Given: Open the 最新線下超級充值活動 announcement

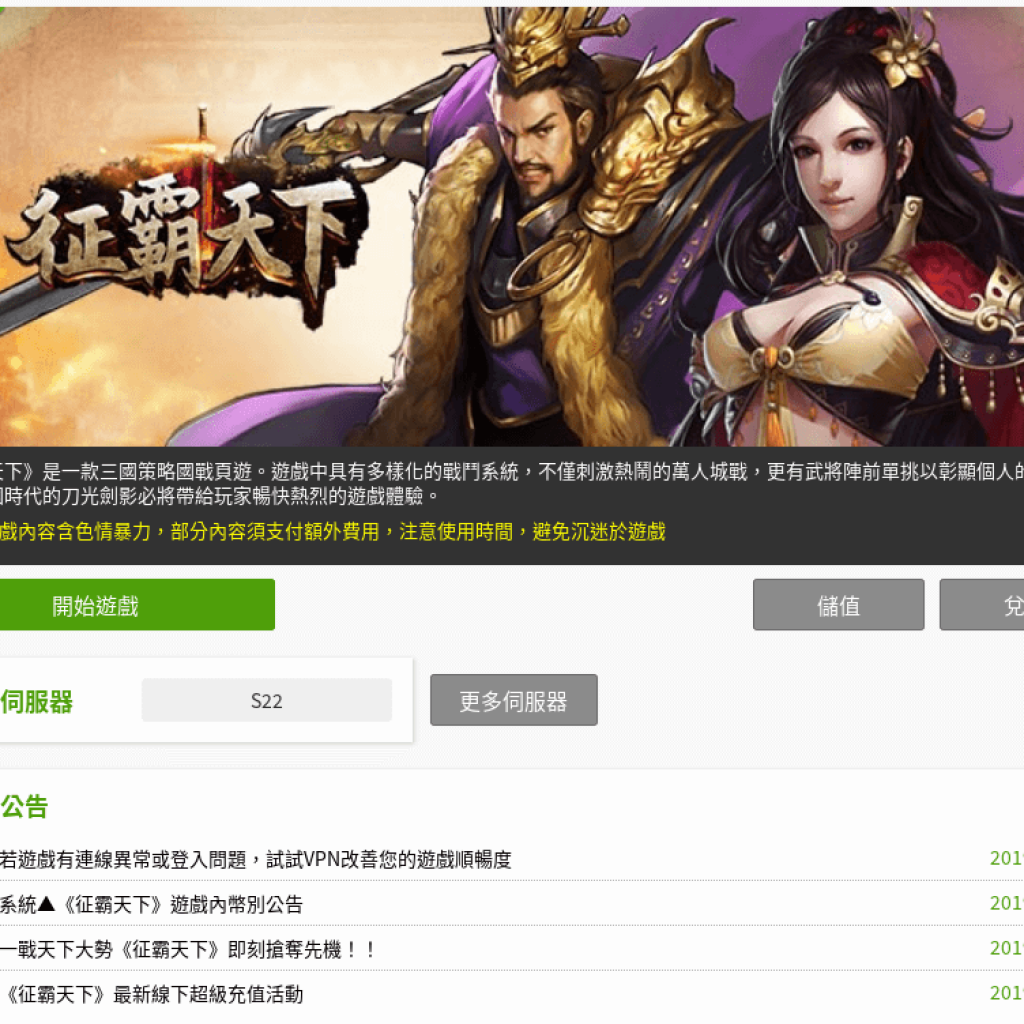Looking at the screenshot, I should coord(153,995).
